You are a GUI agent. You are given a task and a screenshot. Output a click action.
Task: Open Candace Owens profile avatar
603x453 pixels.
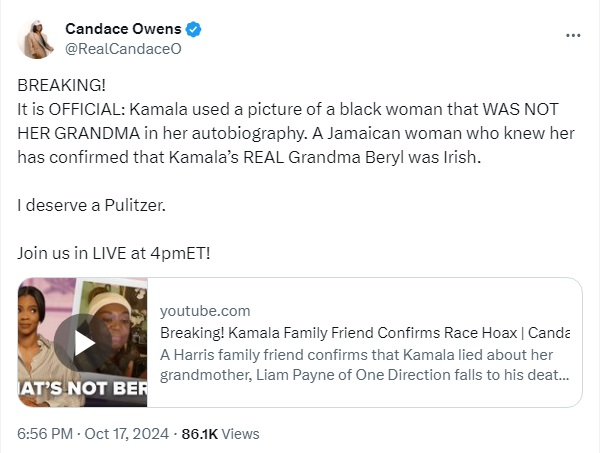pos(36,39)
